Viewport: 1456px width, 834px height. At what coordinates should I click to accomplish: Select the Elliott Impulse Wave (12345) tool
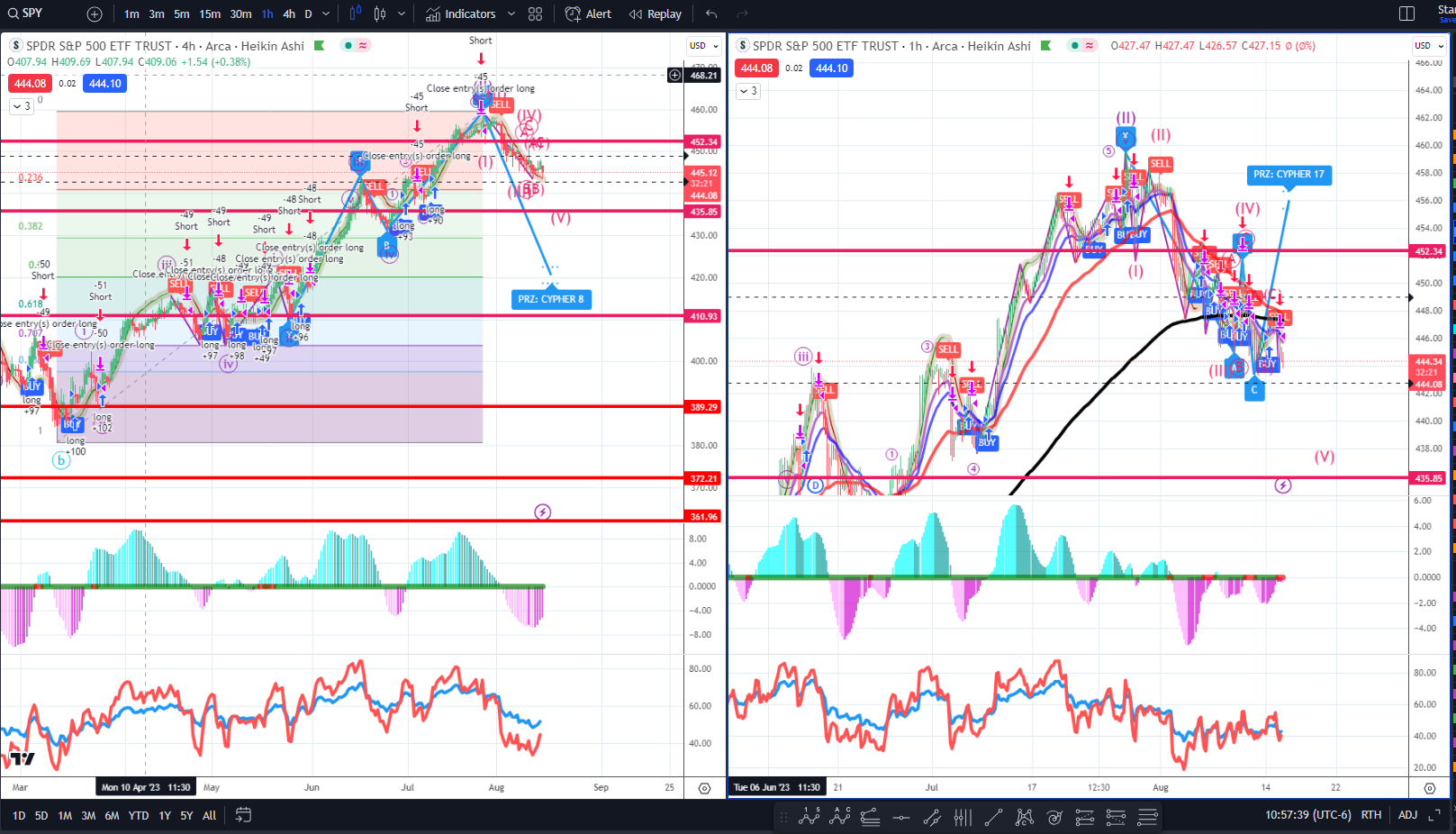(809, 817)
